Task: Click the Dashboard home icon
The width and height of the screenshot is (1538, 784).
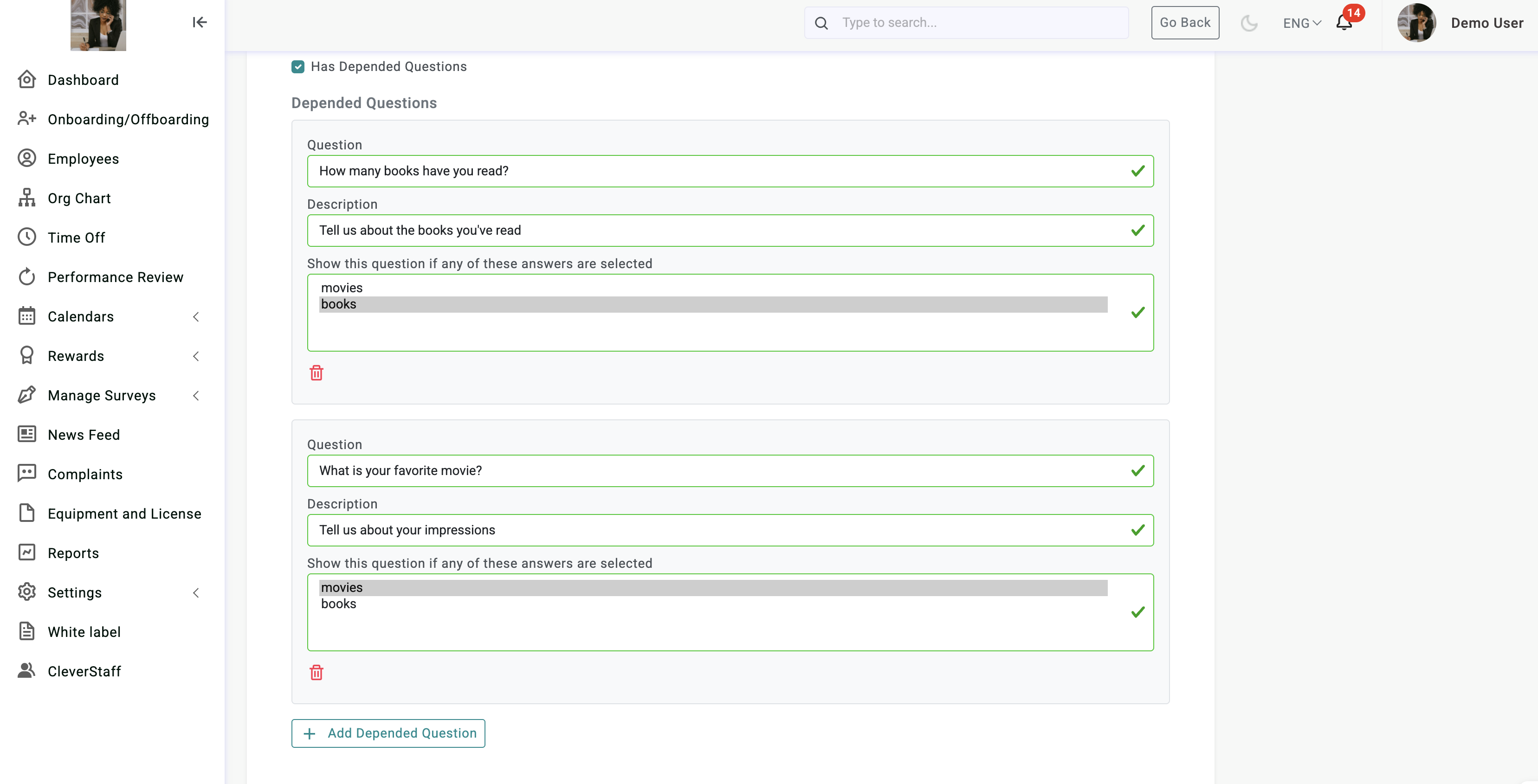Action: [x=27, y=79]
